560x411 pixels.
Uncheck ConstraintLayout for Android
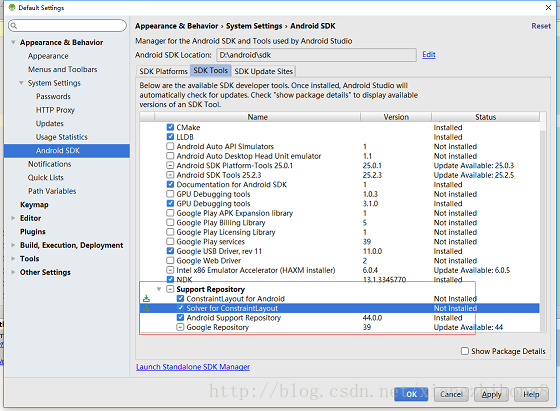click(180, 299)
